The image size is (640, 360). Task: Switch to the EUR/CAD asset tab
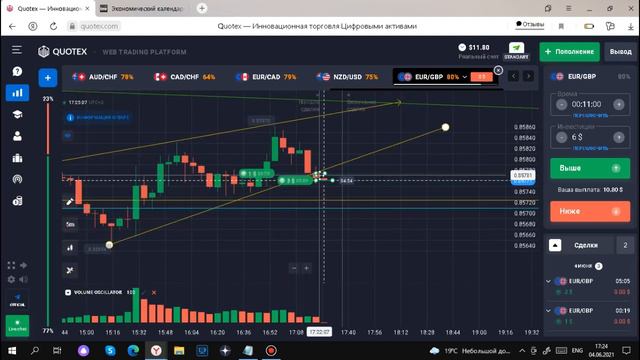(266, 77)
